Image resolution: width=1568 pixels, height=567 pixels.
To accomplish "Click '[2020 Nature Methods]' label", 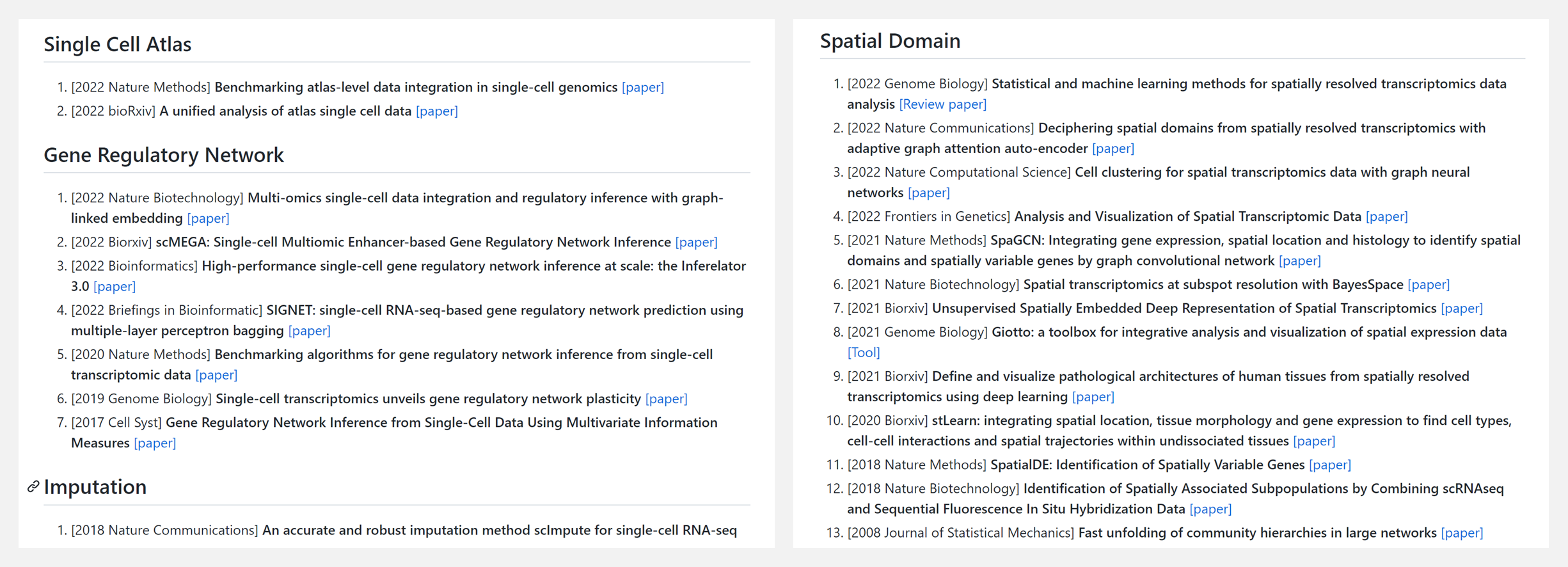I will tap(141, 355).
